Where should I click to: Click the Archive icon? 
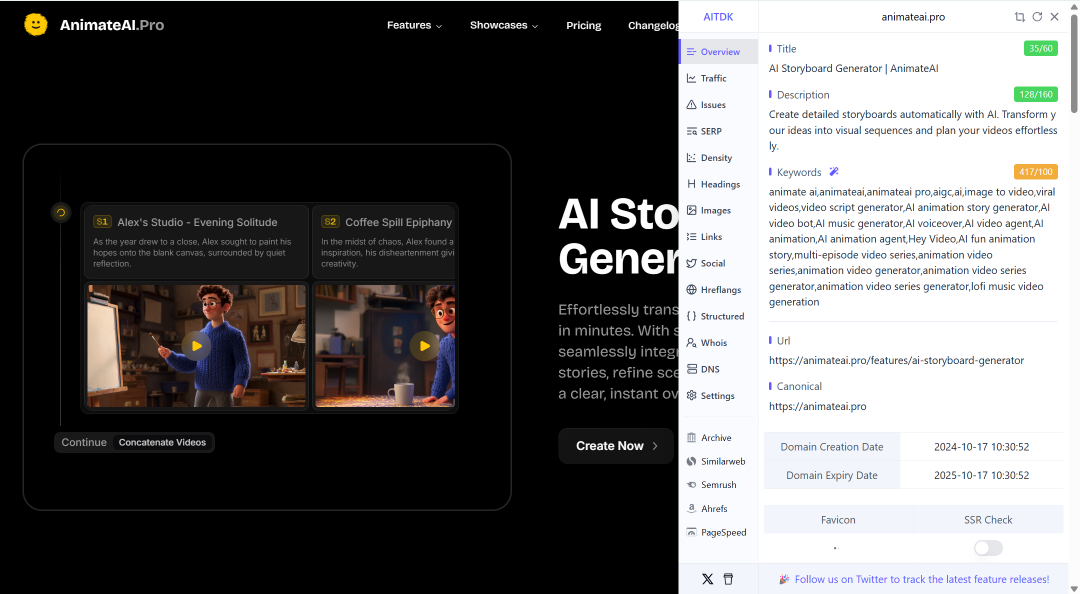coord(692,438)
